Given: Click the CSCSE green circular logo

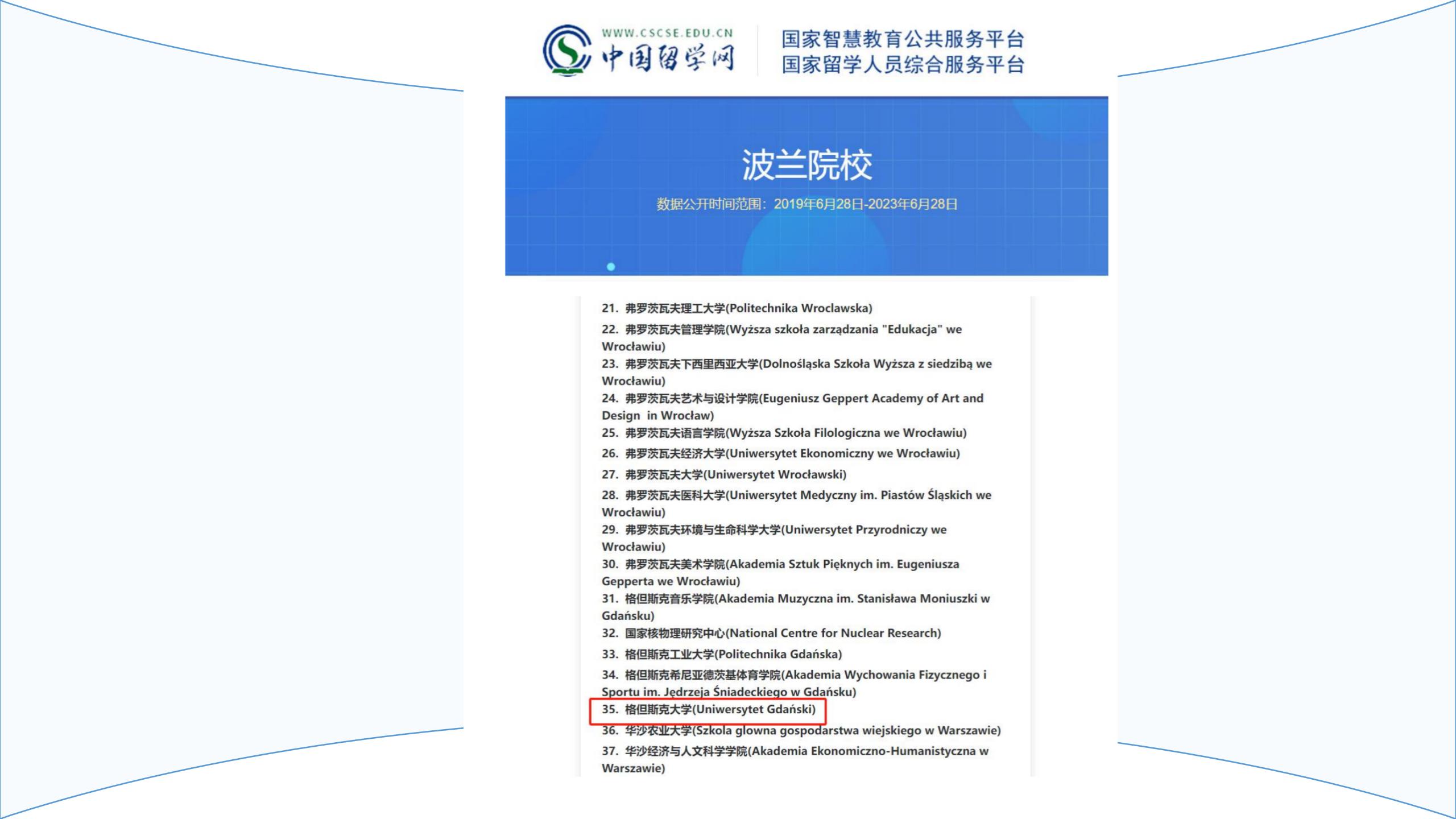Looking at the screenshot, I should tap(567, 50).
